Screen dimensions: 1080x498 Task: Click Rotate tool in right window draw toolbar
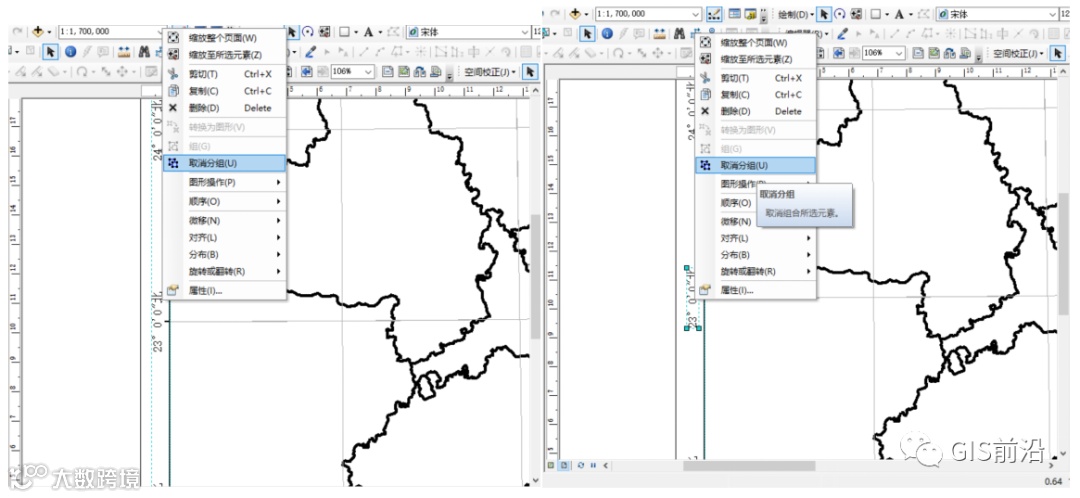pyautogui.click(x=840, y=14)
